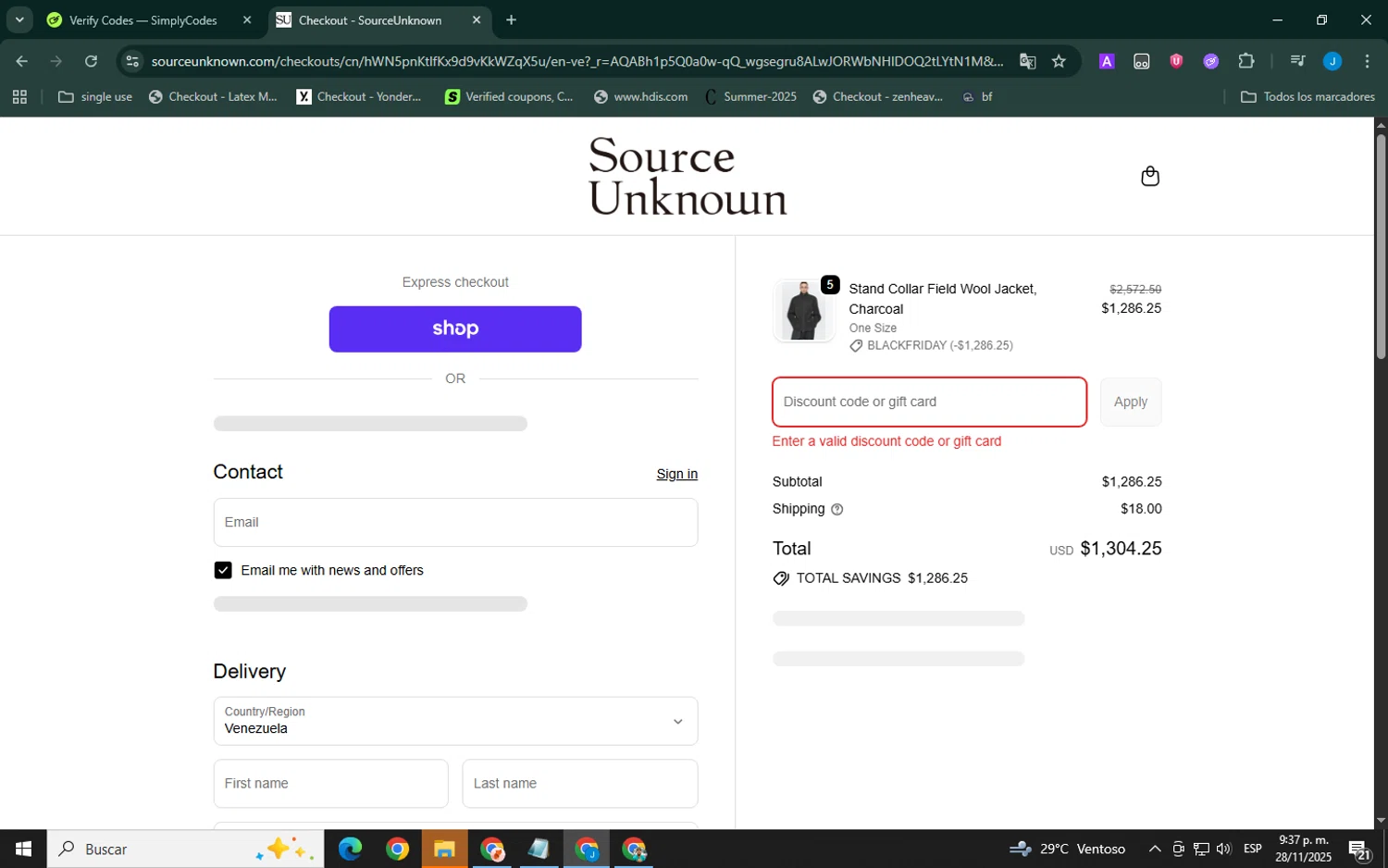This screenshot has width=1388, height=868.
Task: Open the notification center icon
Action: point(1359,849)
